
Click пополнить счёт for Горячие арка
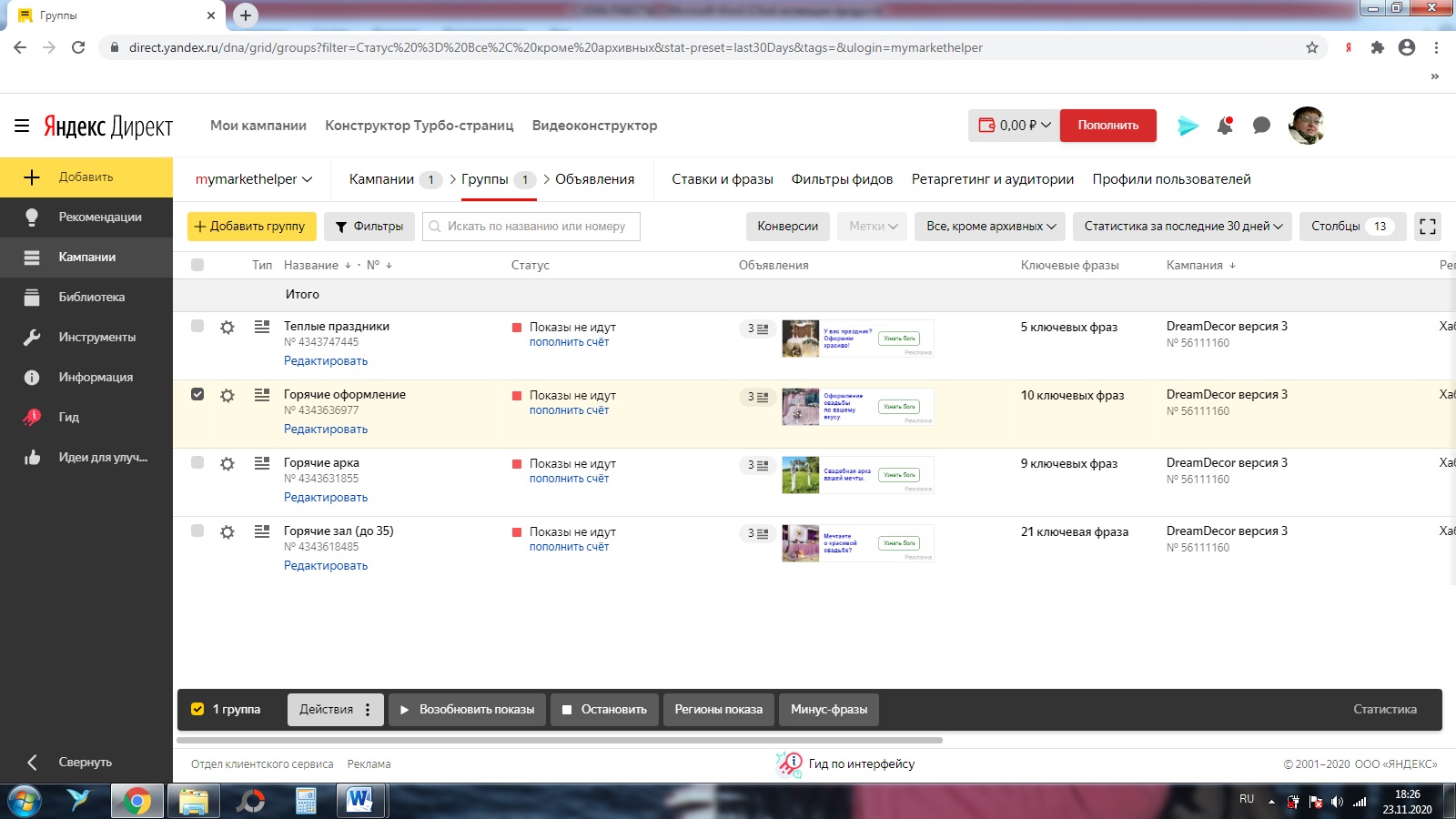point(570,479)
